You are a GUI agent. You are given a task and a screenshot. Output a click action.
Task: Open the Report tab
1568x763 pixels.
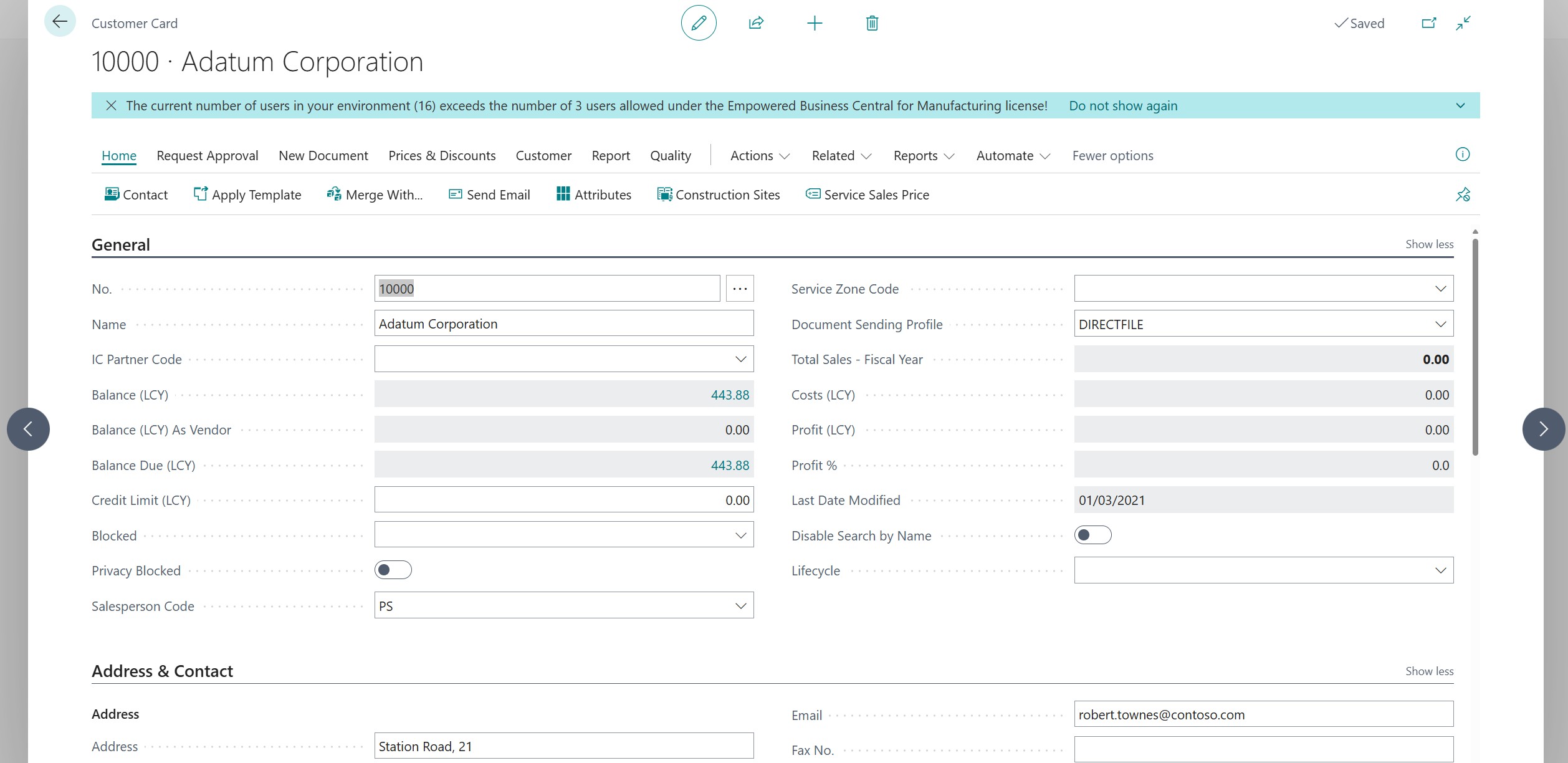611,155
